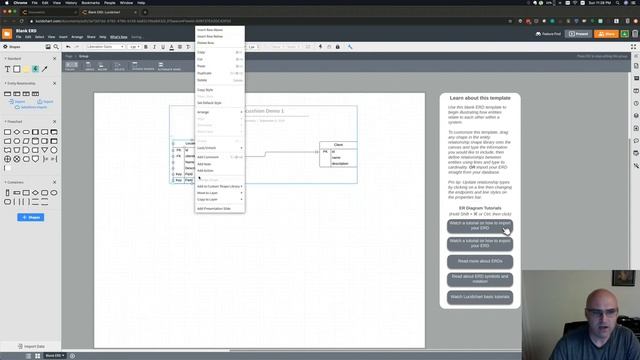
Task: Toggle underline formatting
Action: click(163, 47)
